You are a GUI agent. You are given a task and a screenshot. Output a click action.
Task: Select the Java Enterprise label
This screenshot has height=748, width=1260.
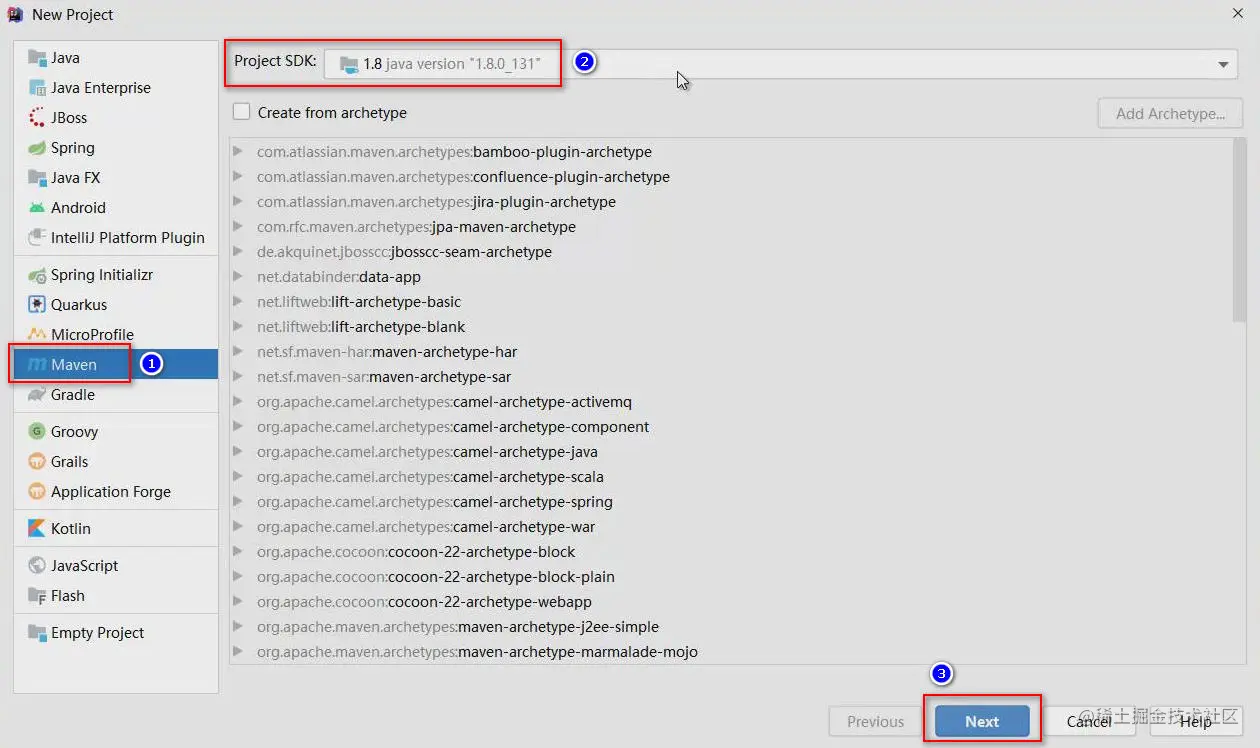click(x=101, y=88)
